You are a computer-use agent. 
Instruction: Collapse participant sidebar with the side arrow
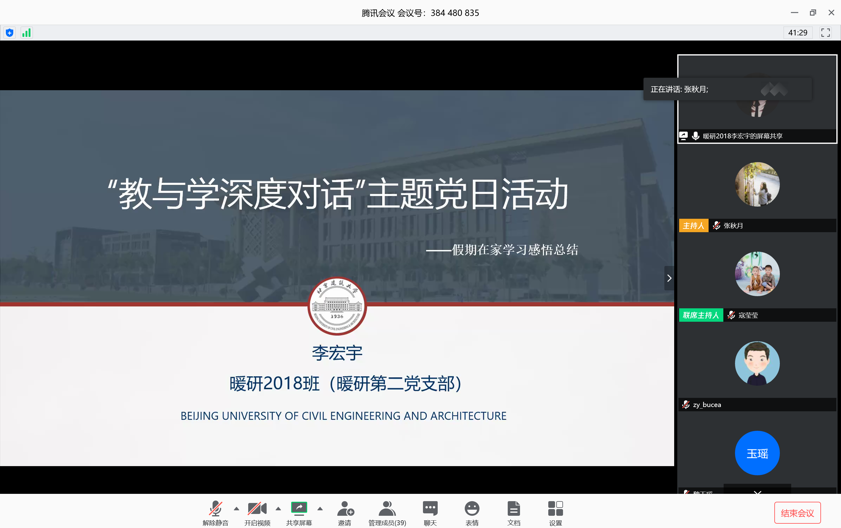pyautogui.click(x=669, y=278)
